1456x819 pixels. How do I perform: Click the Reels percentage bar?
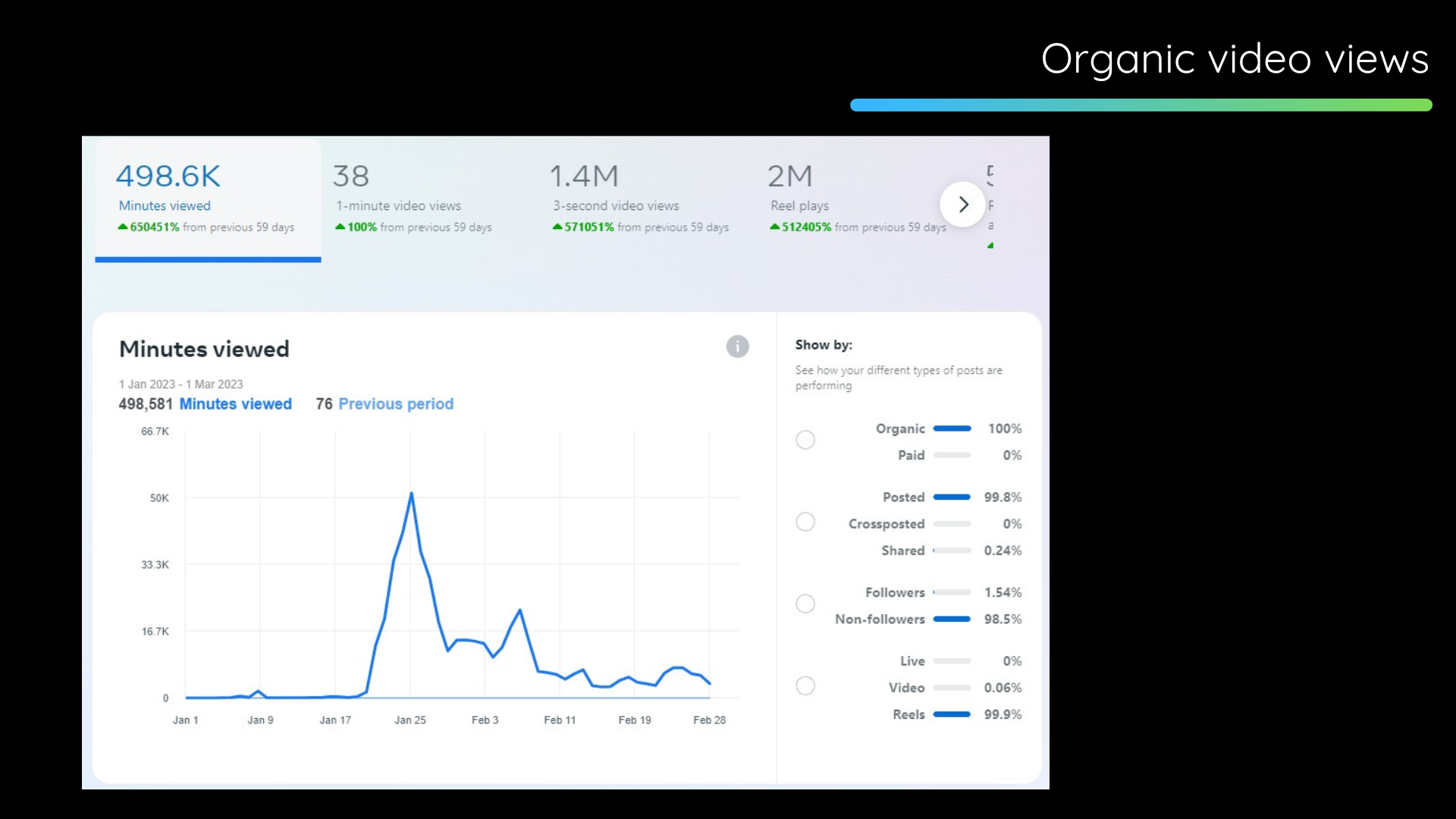952,714
